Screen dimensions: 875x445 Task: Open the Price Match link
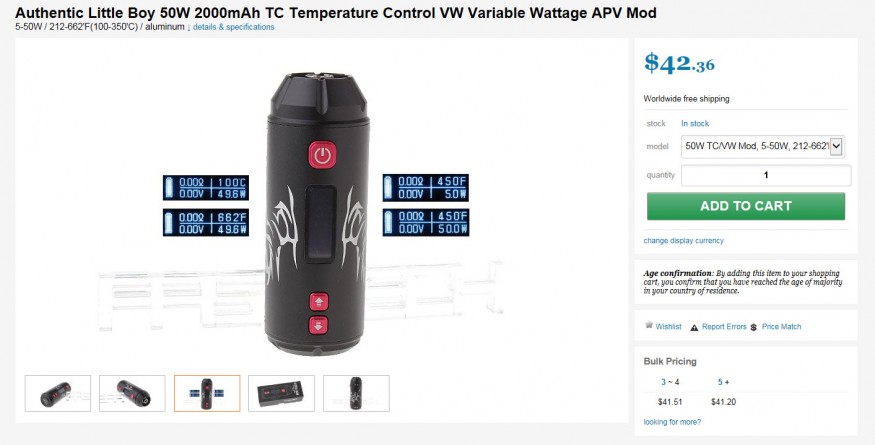tap(781, 327)
